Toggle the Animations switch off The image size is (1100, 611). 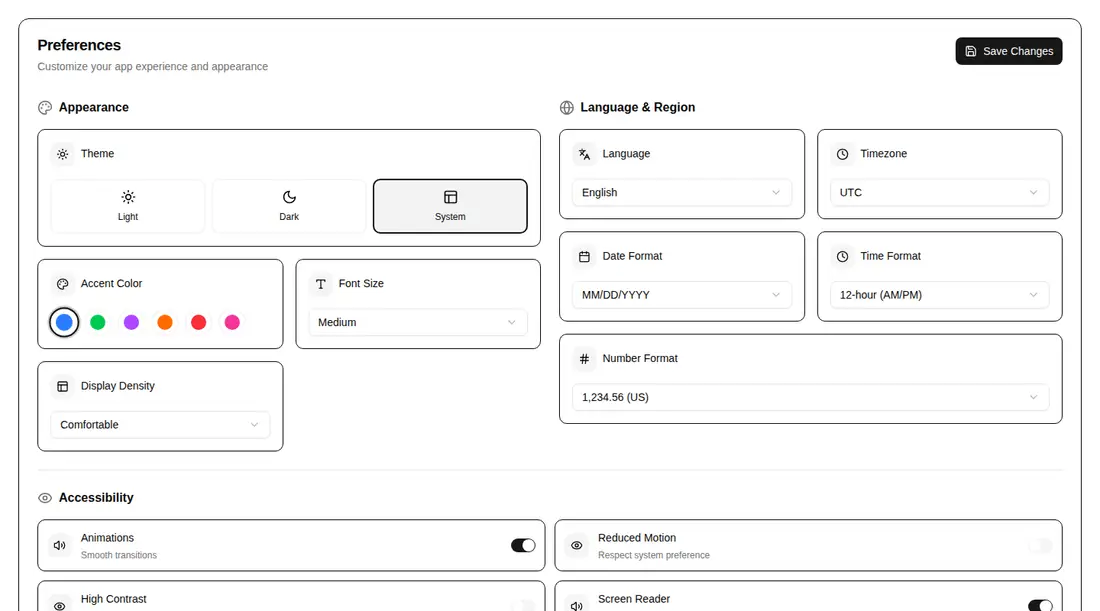[523, 545]
